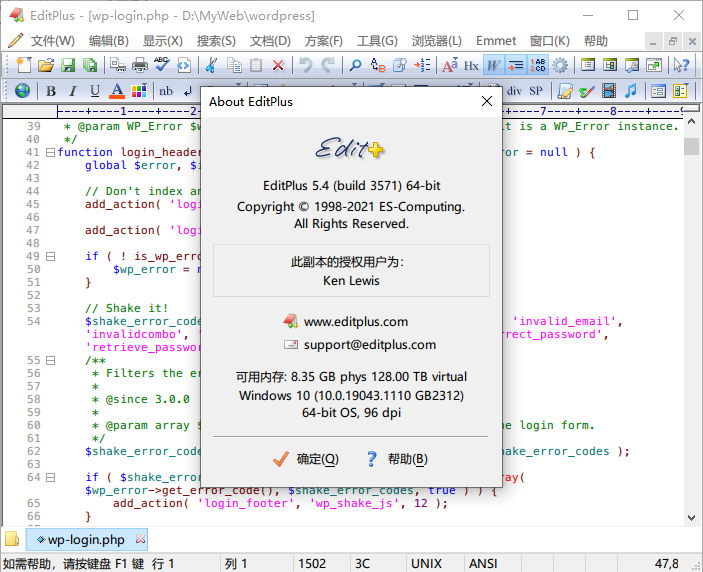This screenshot has width=703, height=572.
Task: Collapse fold at line 49 if block
Action: coord(51,256)
